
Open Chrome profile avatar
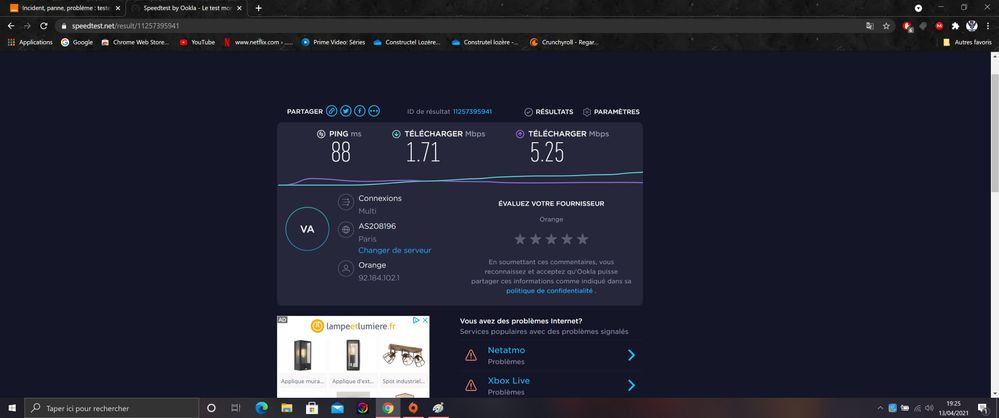coord(972,26)
